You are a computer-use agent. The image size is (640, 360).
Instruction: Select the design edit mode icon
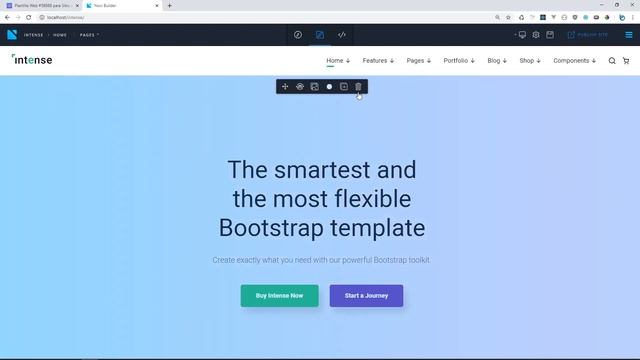pyautogui.click(x=320, y=35)
